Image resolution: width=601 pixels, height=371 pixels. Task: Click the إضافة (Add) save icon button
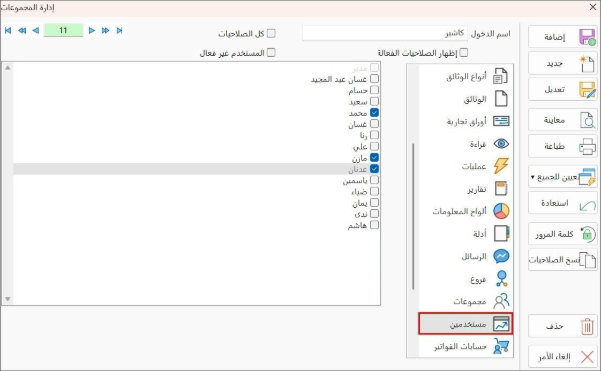(x=587, y=37)
